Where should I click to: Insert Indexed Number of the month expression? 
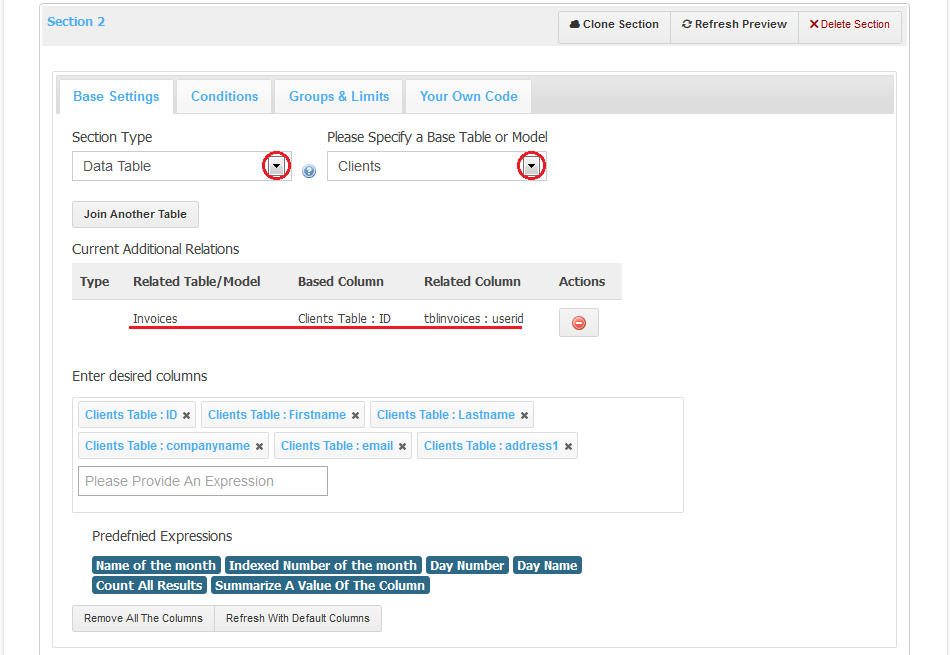[x=323, y=565]
